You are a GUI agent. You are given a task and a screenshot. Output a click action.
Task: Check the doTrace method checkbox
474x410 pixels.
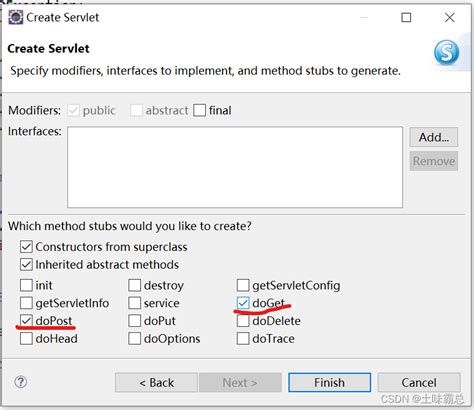pyautogui.click(x=243, y=339)
